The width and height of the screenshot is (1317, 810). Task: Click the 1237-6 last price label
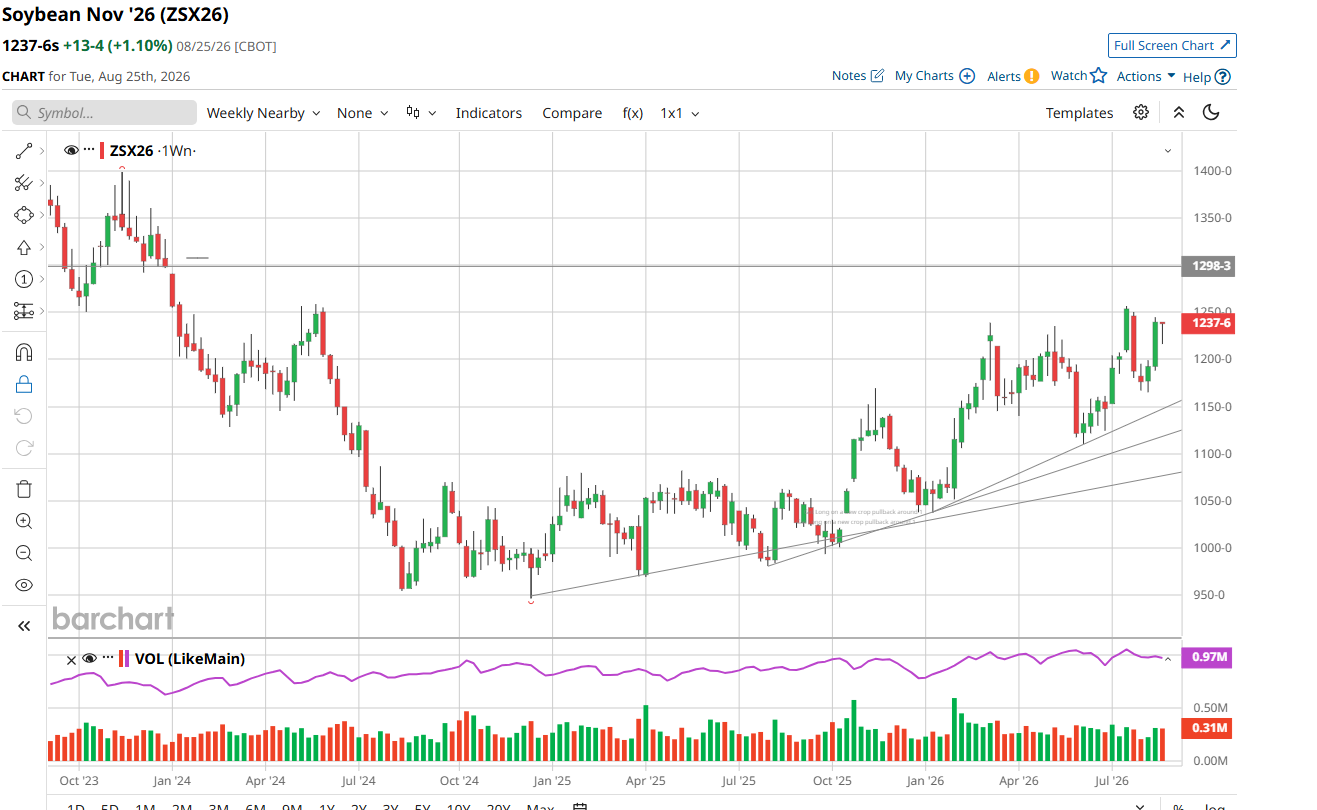1208,322
